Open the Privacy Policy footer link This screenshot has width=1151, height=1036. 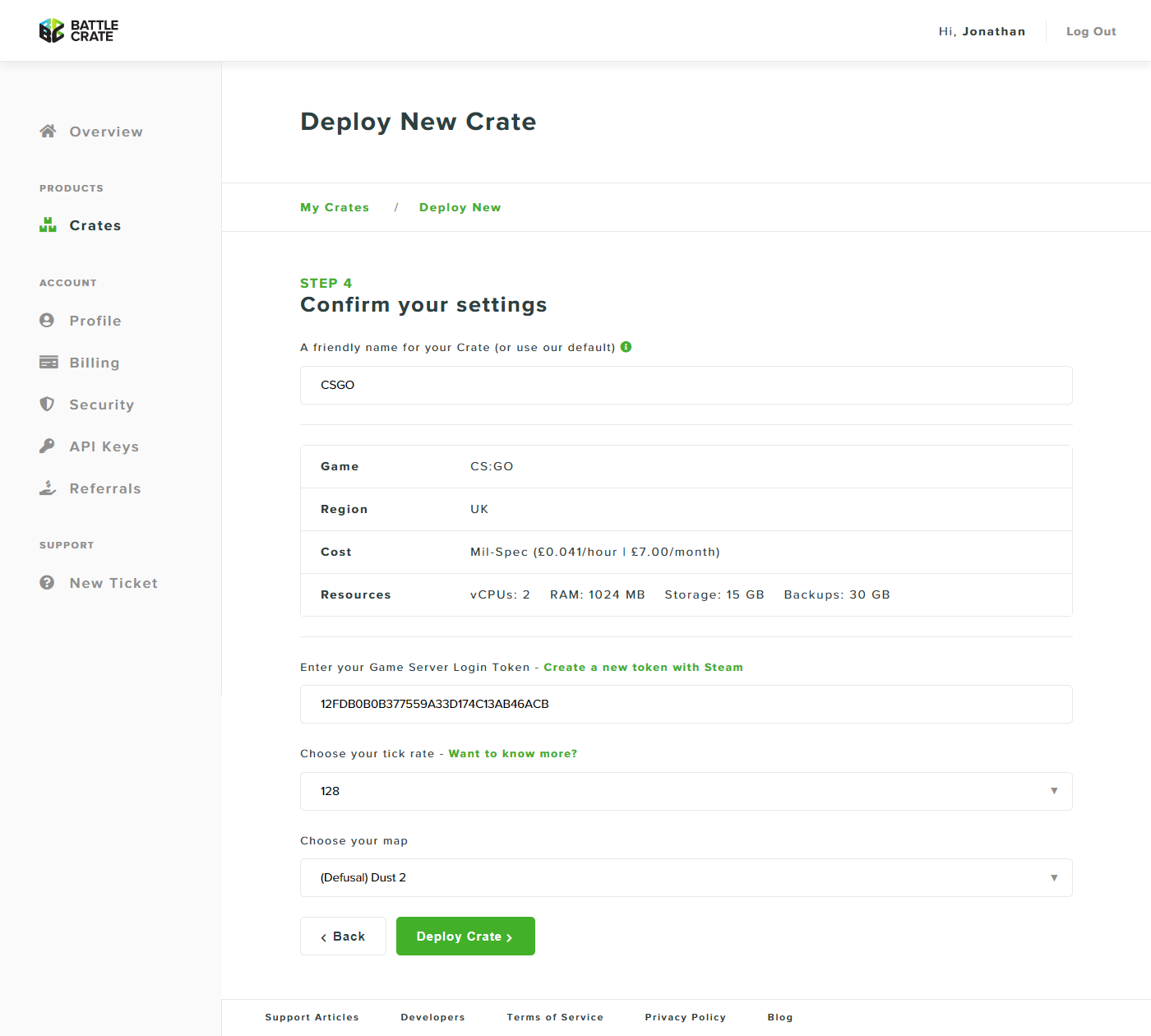[x=685, y=1017]
